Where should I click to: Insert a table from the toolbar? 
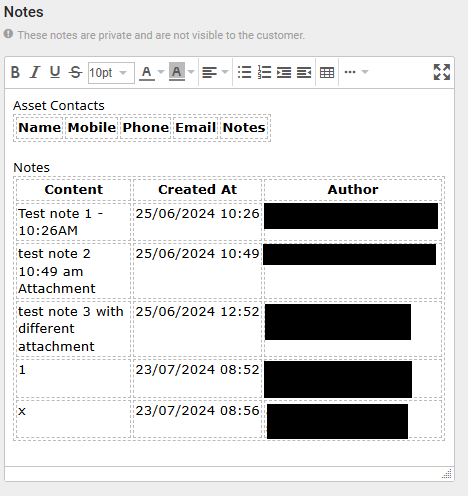tap(327, 72)
